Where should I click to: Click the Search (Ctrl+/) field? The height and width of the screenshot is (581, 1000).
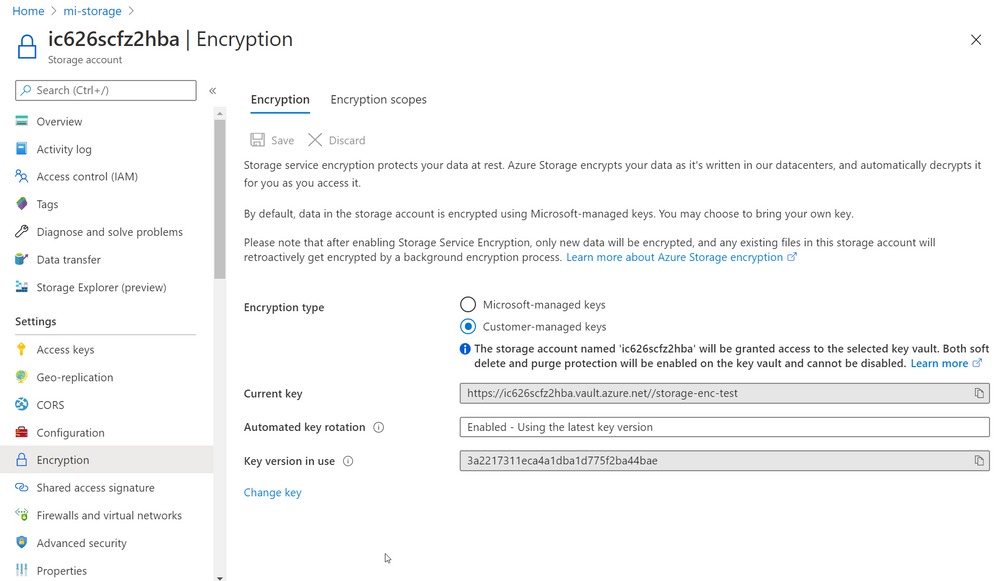point(105,90)
